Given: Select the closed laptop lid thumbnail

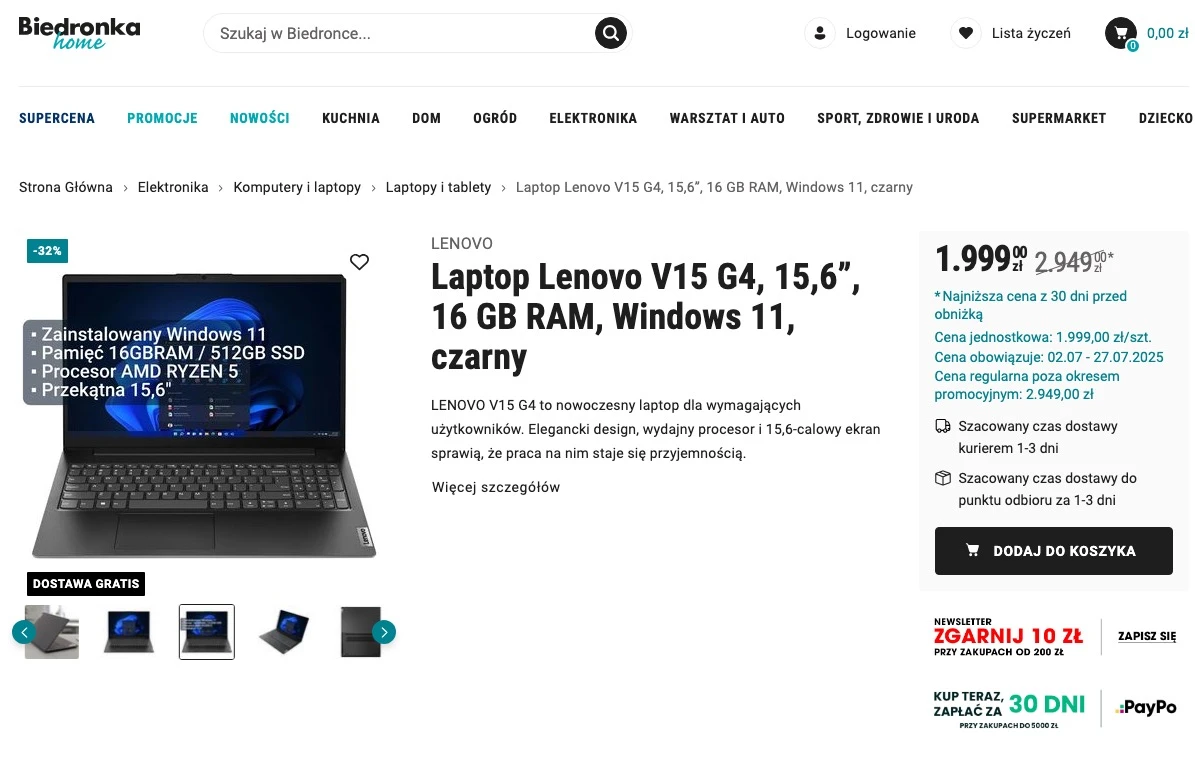Looking at the screenshot, I should [360, 632].
